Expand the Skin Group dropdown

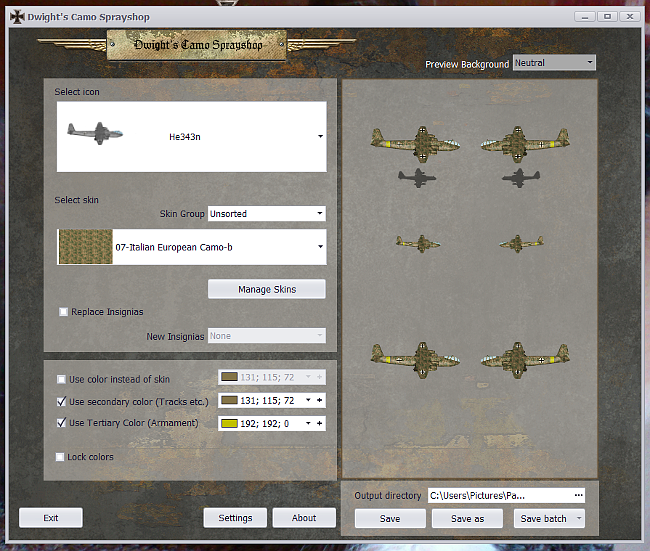pyautogui.click(x=266, y=214)
